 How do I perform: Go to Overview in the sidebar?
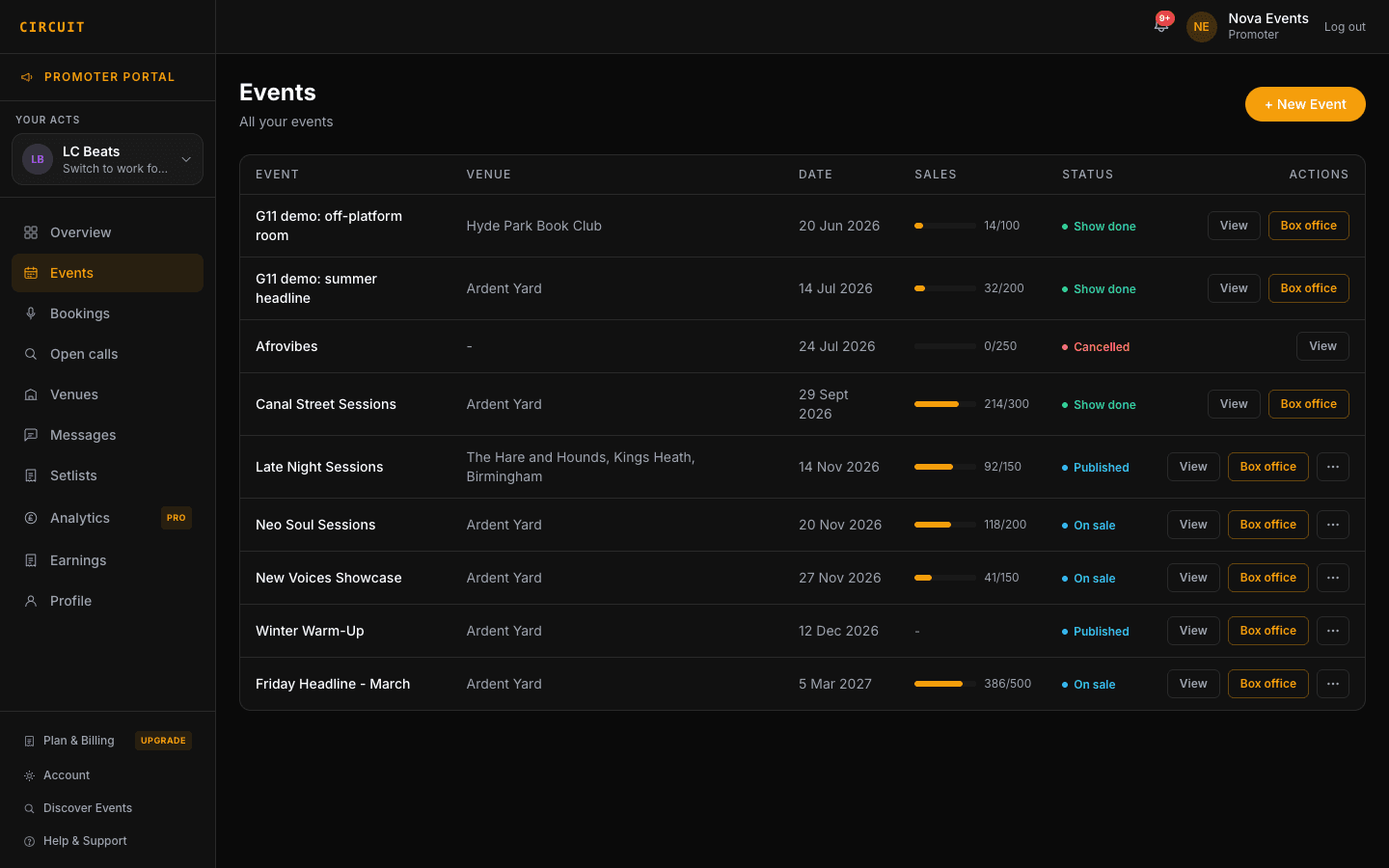click(107, 232)
